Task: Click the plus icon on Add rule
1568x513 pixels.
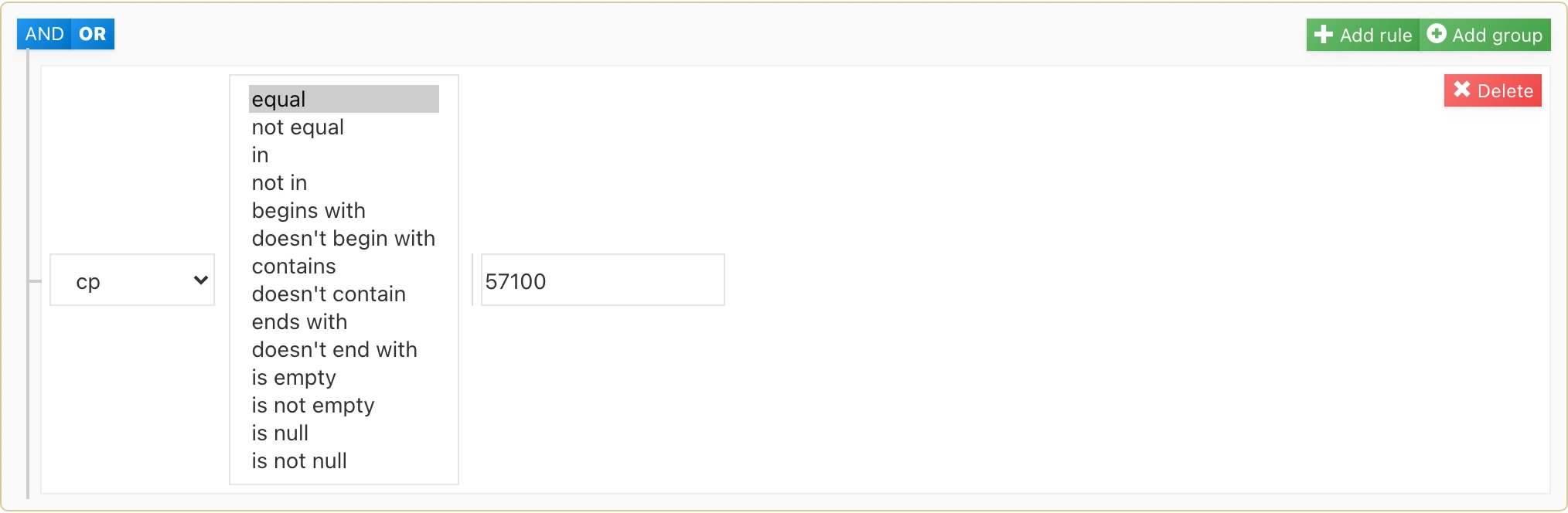Action: tap(1323, 35)
